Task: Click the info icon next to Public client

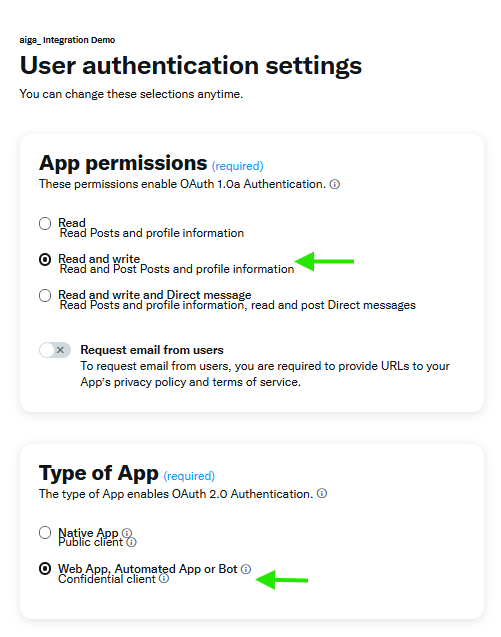Action: click(131, 543)
